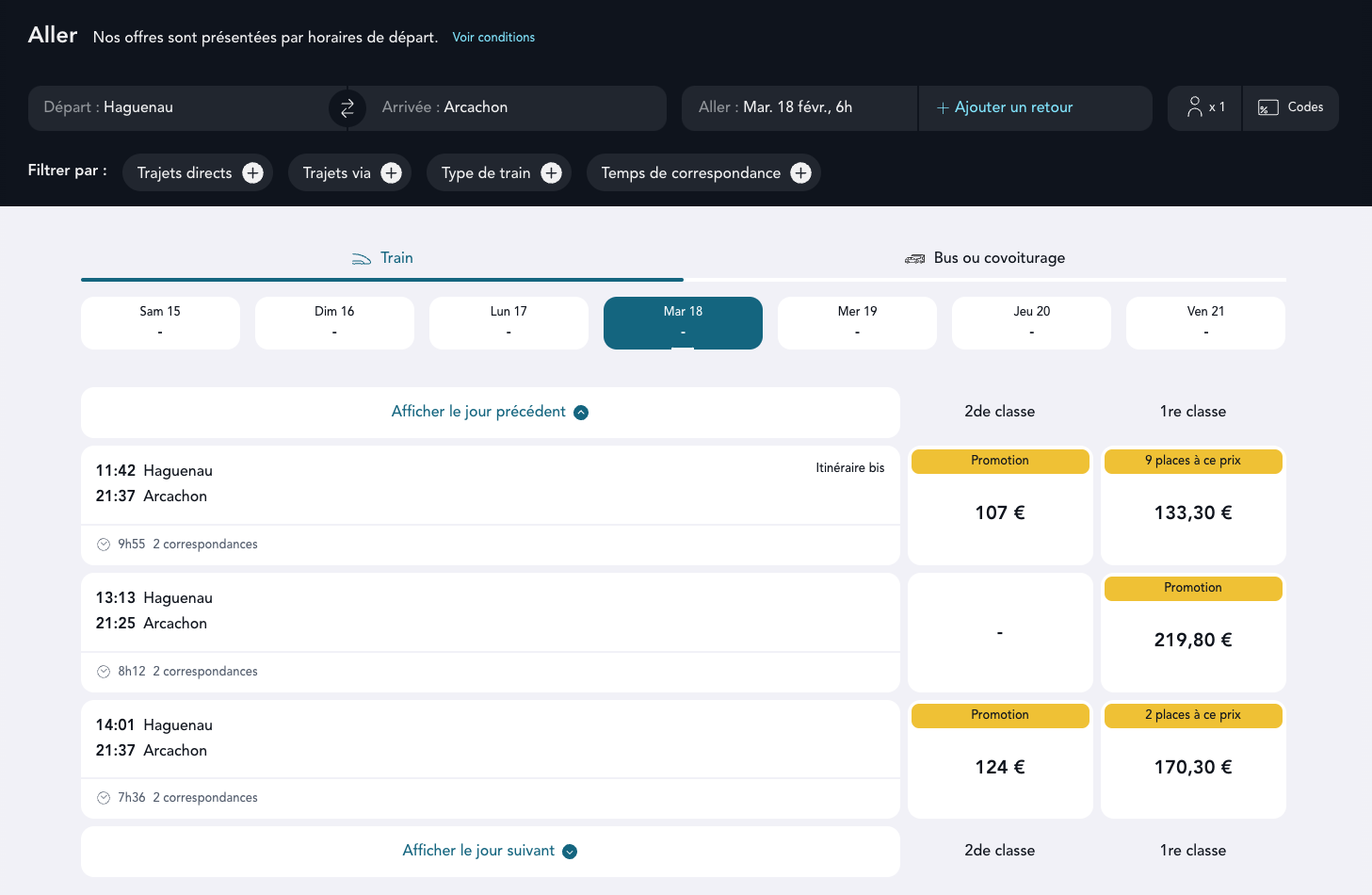This screenshot has height=895, width=1372.
Task: Click plus on Temps de correspondance filter
Action: click(x=800, y=173)
